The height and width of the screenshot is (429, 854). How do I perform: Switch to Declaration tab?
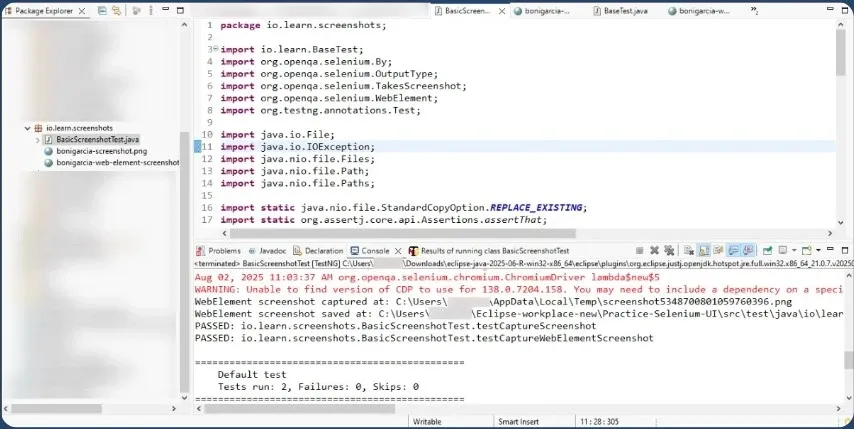tap(318, 251)
